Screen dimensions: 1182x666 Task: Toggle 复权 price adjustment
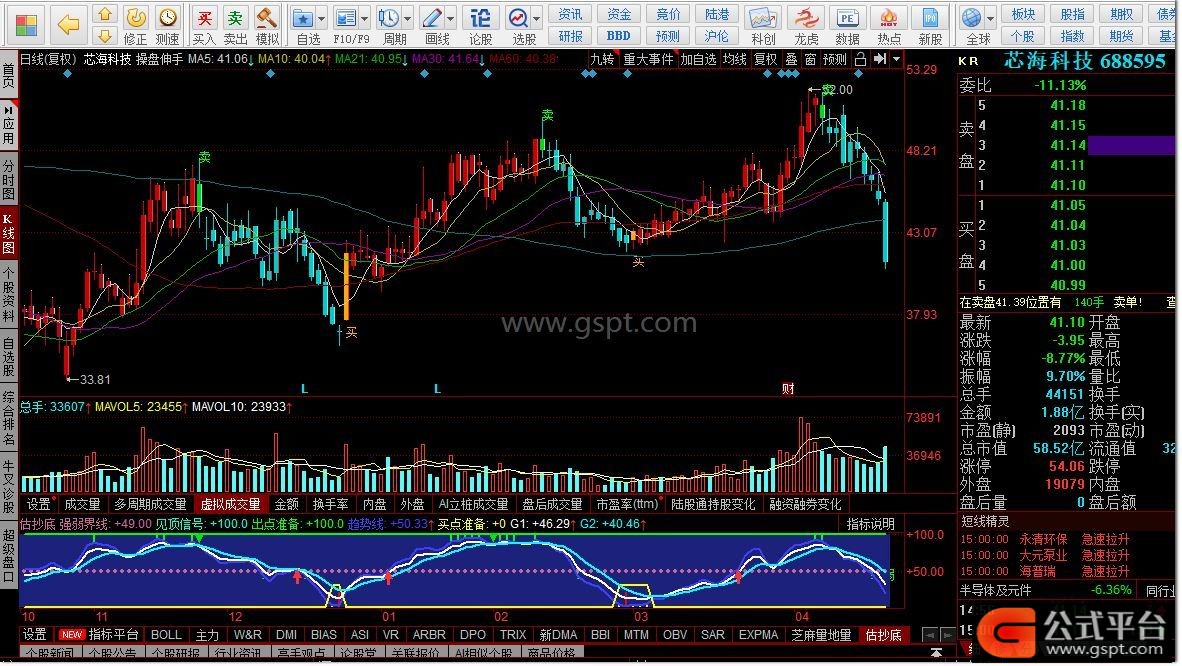click(x=765, y=59)
